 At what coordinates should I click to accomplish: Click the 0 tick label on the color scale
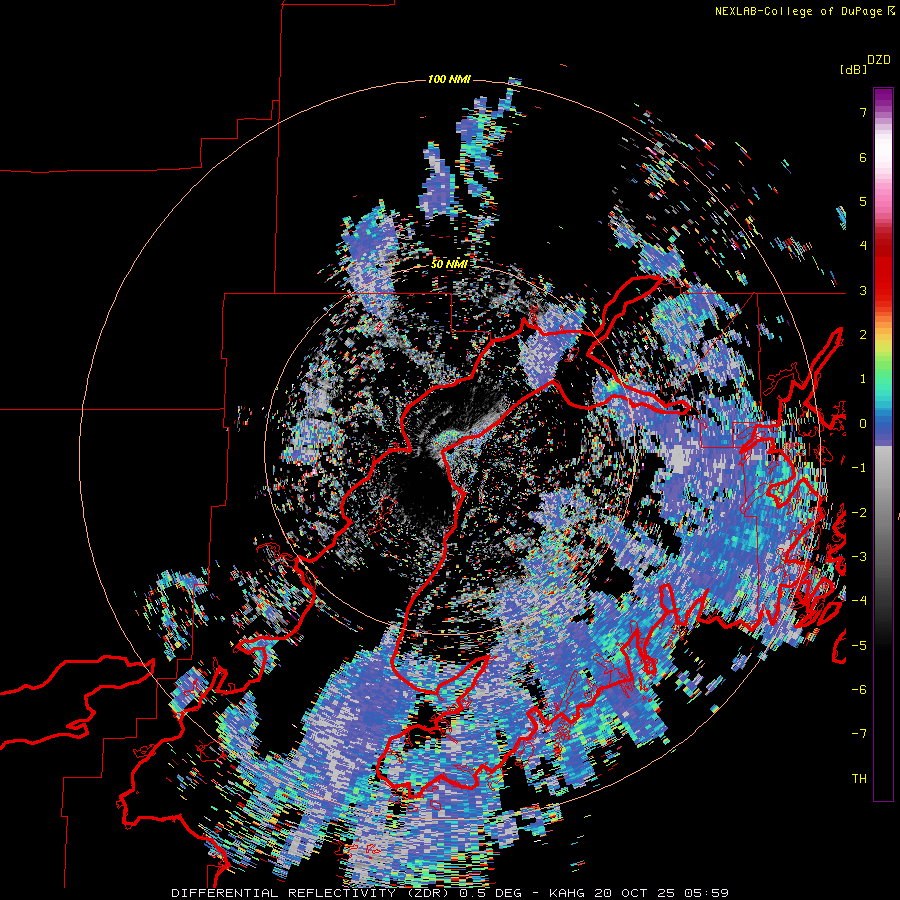[x=863, y=424]
